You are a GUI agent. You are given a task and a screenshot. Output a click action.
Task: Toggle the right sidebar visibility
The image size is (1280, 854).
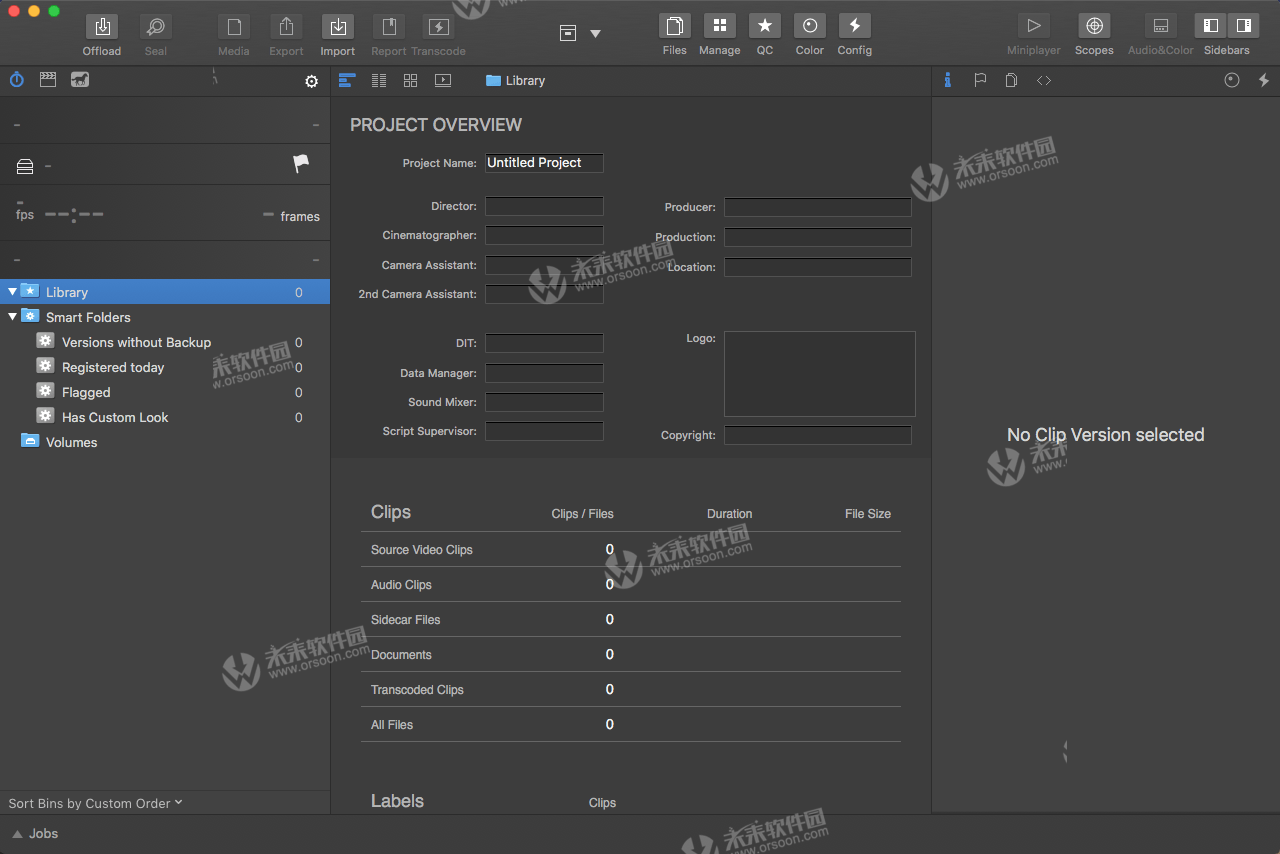click(x=1243, y=26)
